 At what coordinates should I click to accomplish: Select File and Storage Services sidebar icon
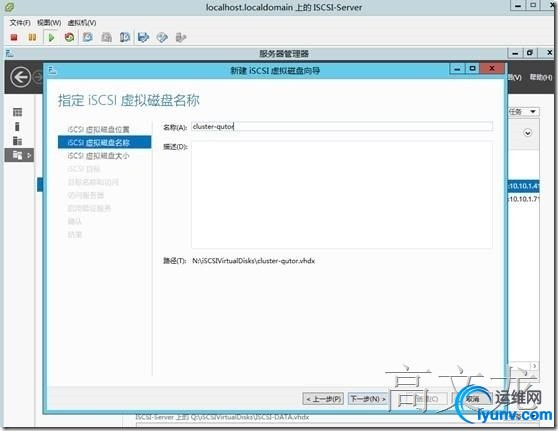click(x=17, y=155)
